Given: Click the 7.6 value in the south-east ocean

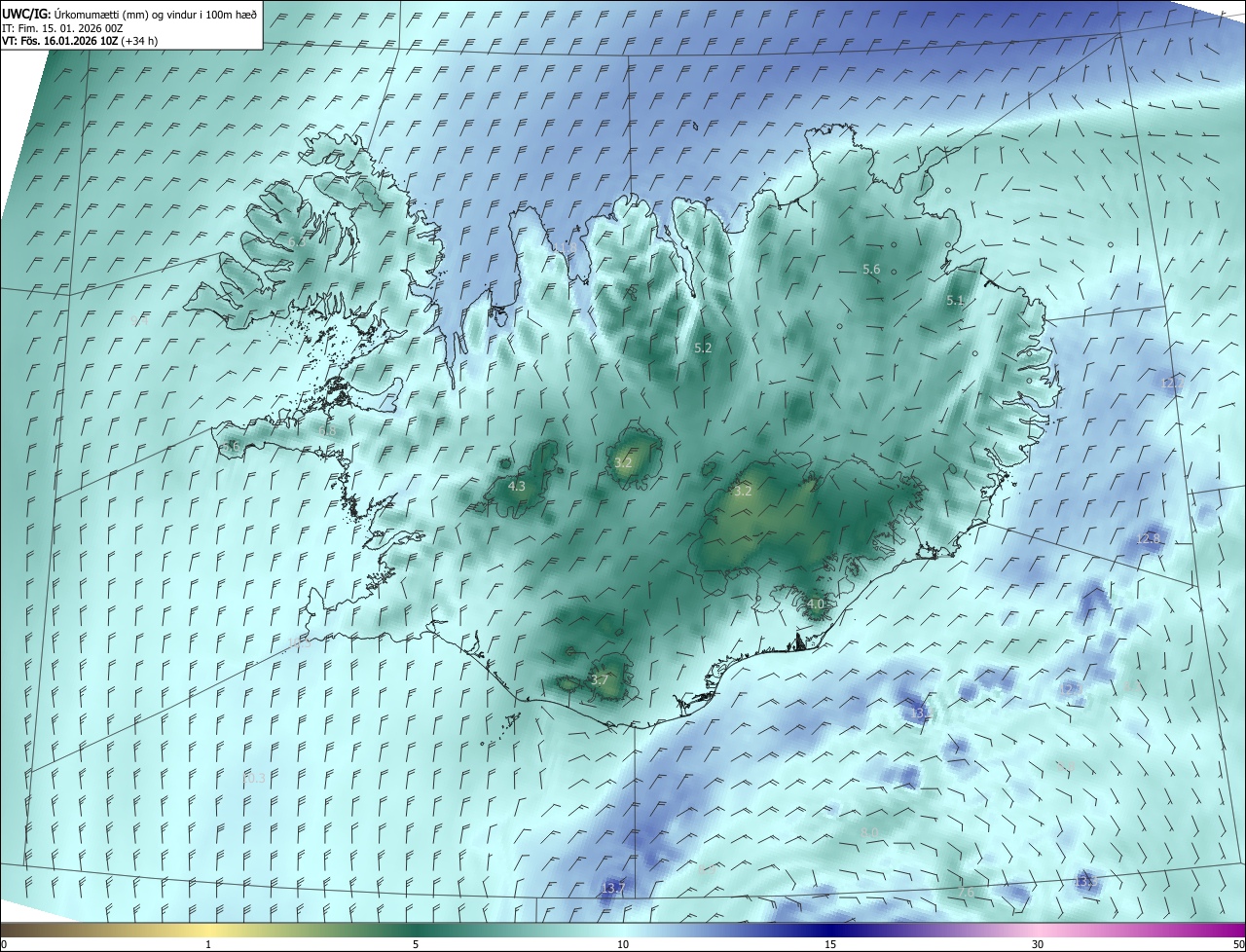Looking at the screenshot, I should (966, 892).
